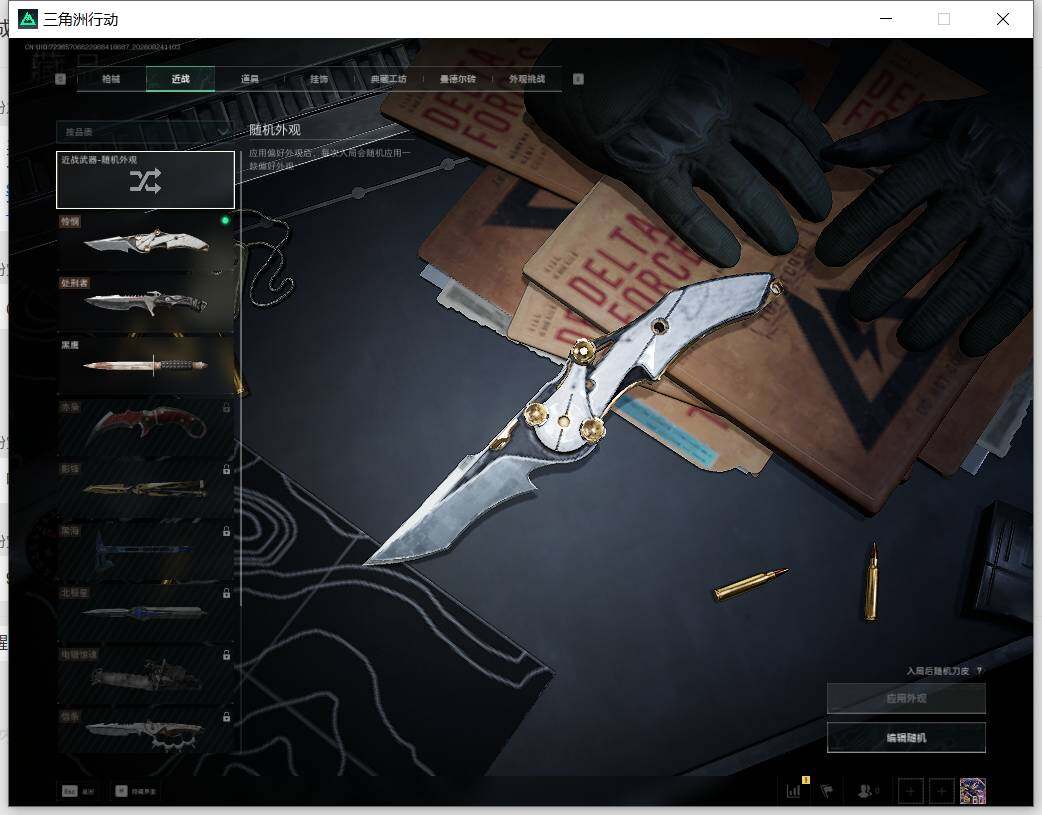
Task: Open the bar chart stats icon
Action: [794, 790]
